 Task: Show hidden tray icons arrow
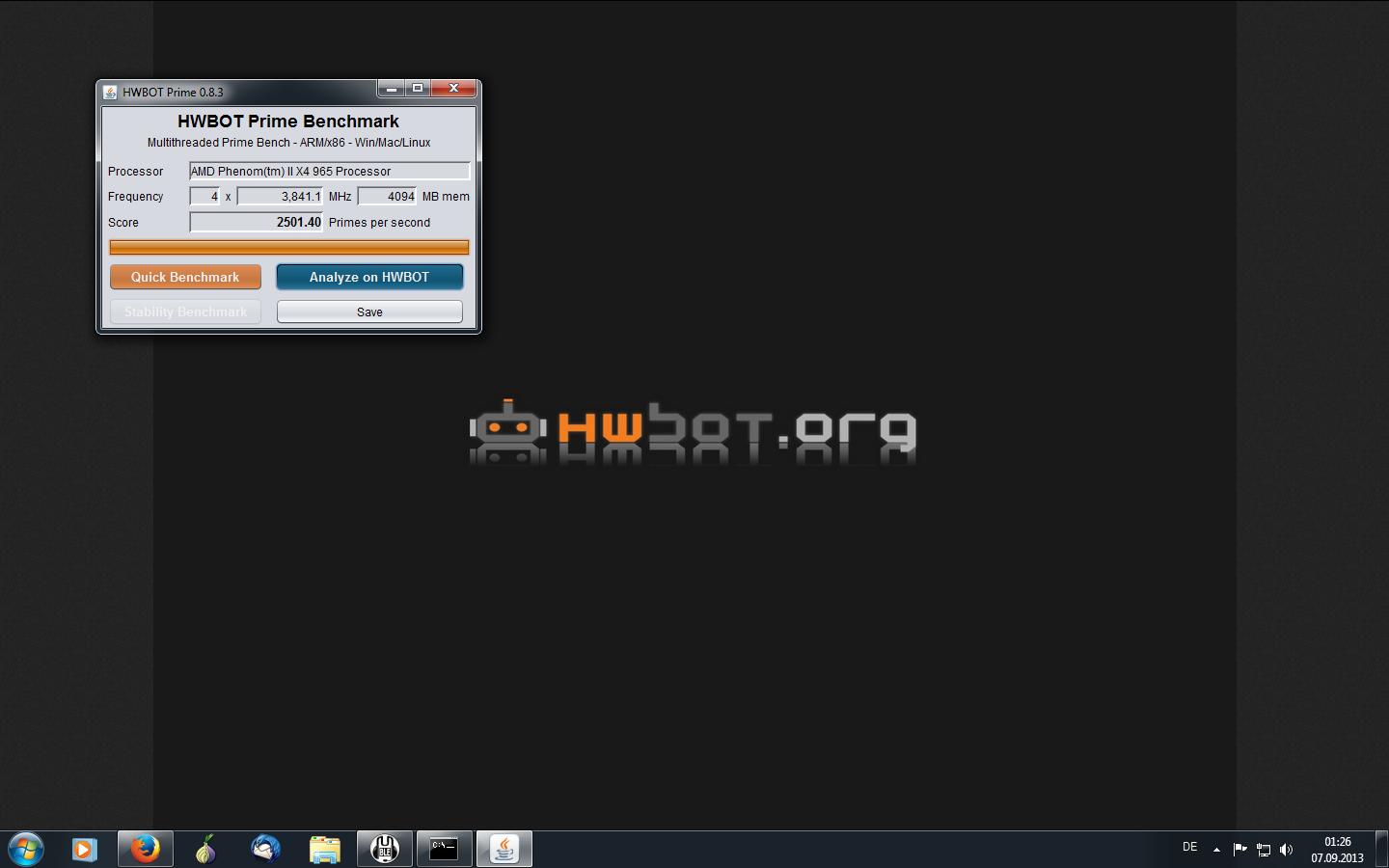[1216, 850]
